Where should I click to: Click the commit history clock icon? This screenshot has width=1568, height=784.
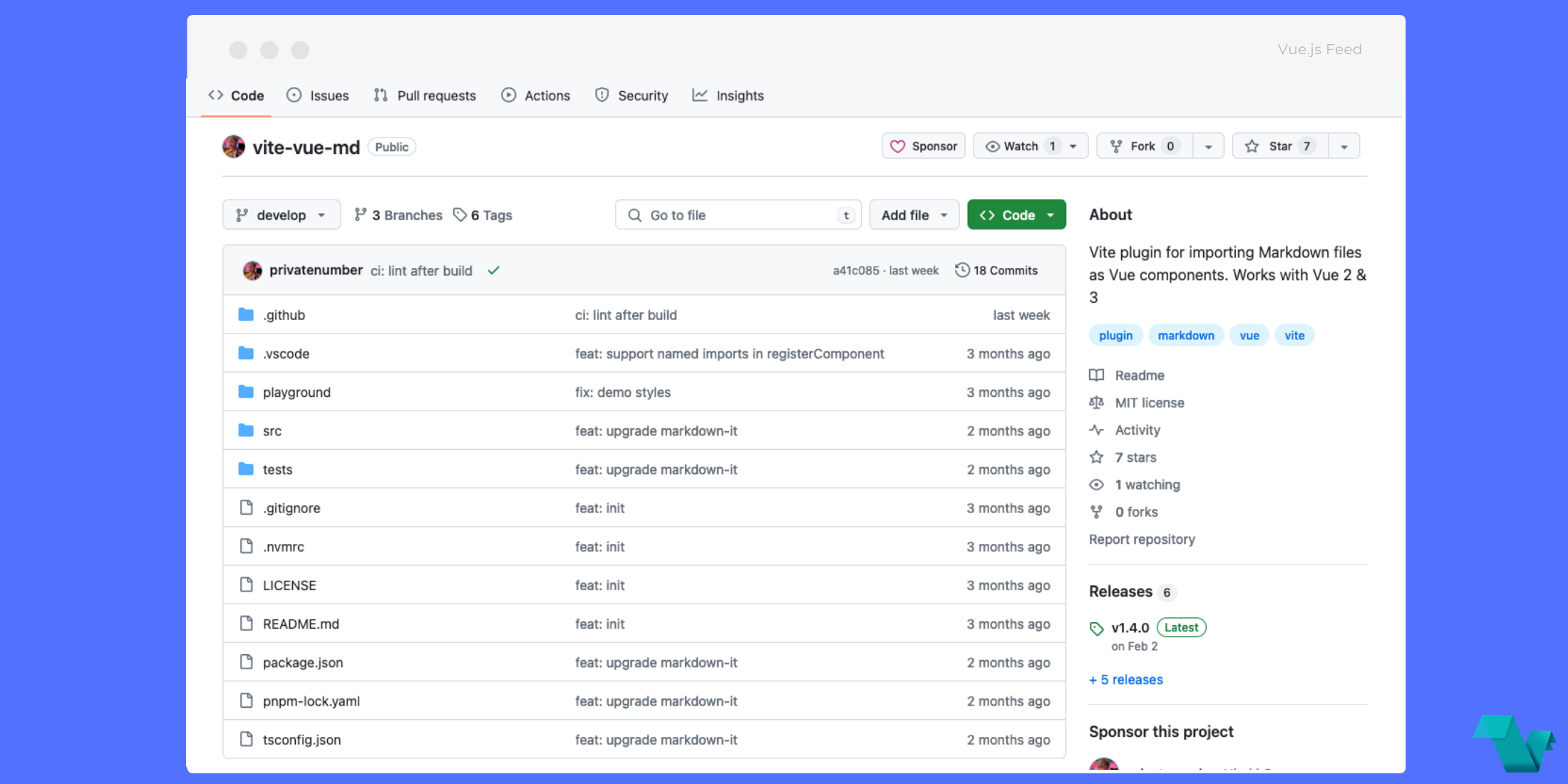coord(962,270)
